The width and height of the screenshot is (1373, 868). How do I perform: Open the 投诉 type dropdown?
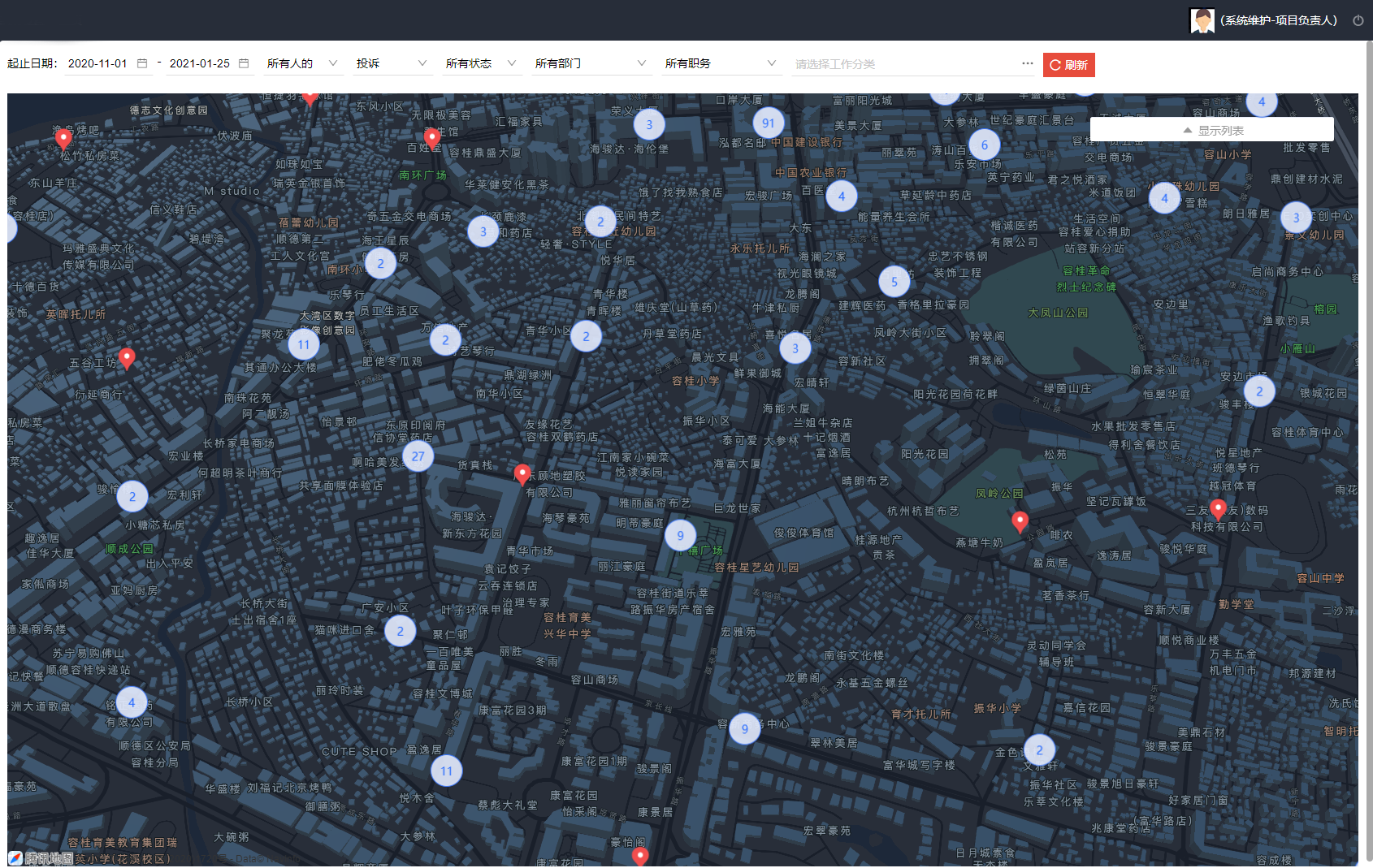[392, 63]
